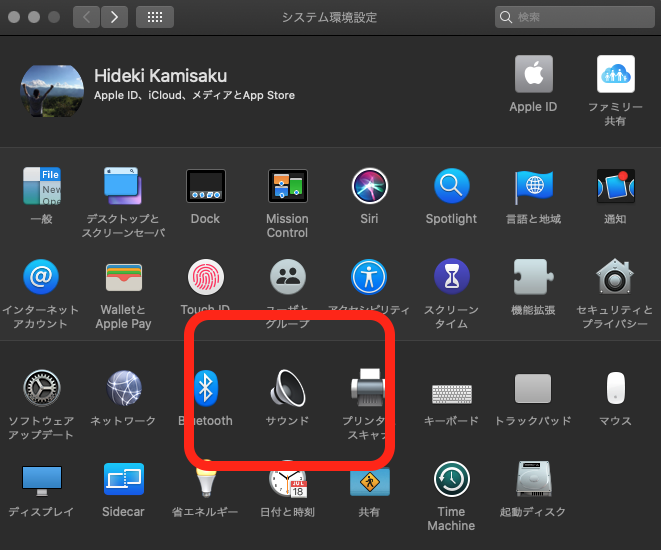Viewport: 661px width, 550px height.
Task: Open Mission Control preferences
Action: (x=288, y=186)
